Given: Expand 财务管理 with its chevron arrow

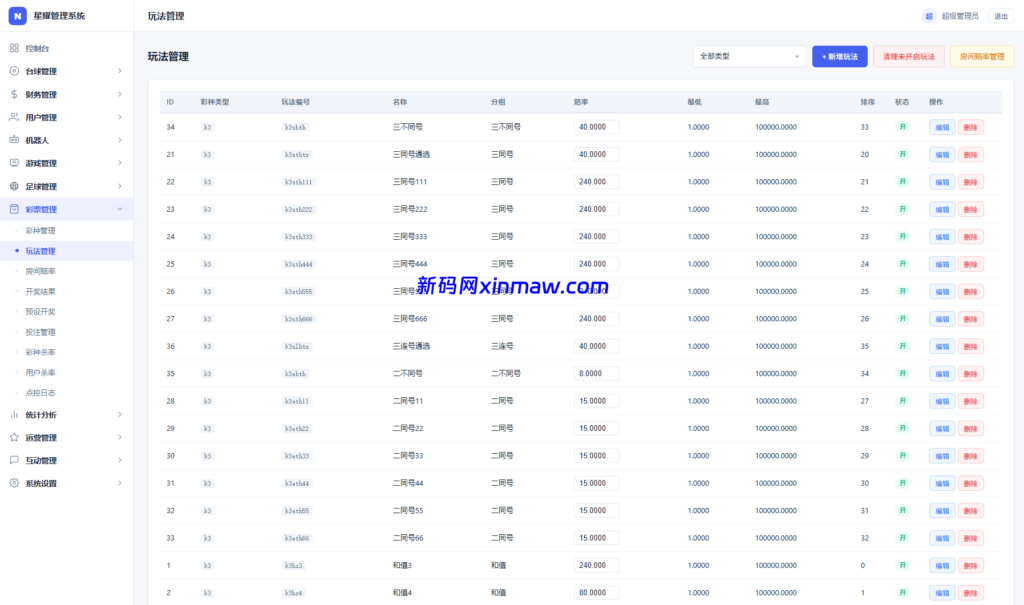Looking at the screenshot, I should pyautogui.click(x=120, y=94).
